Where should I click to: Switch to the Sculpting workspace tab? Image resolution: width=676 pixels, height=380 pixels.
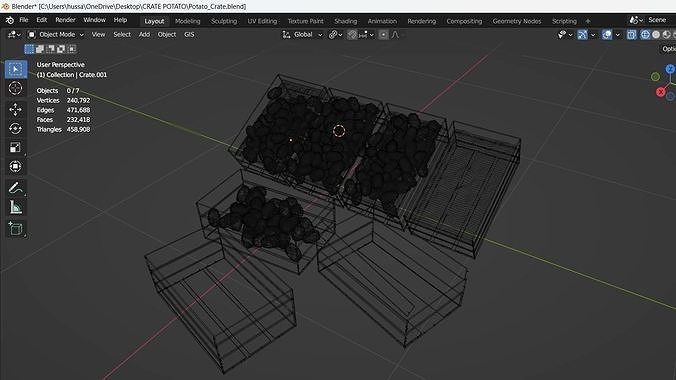(x=224, y=21)
